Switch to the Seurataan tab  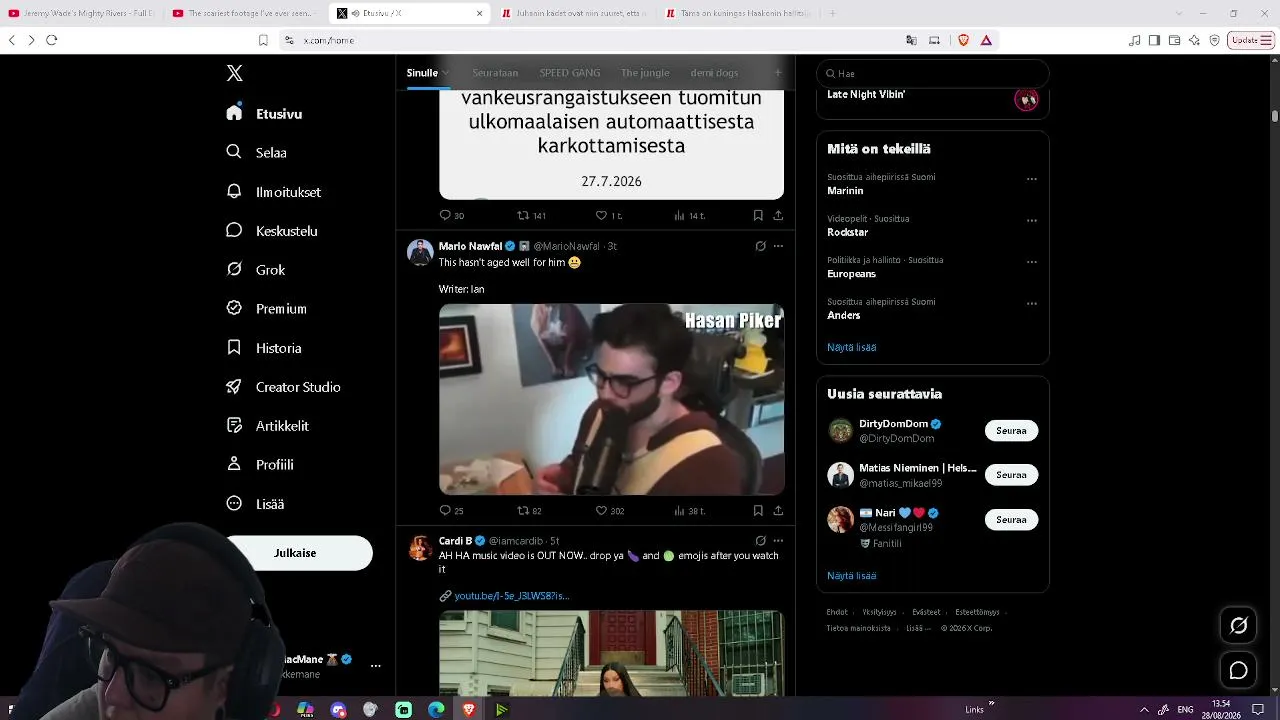(495, 73)
